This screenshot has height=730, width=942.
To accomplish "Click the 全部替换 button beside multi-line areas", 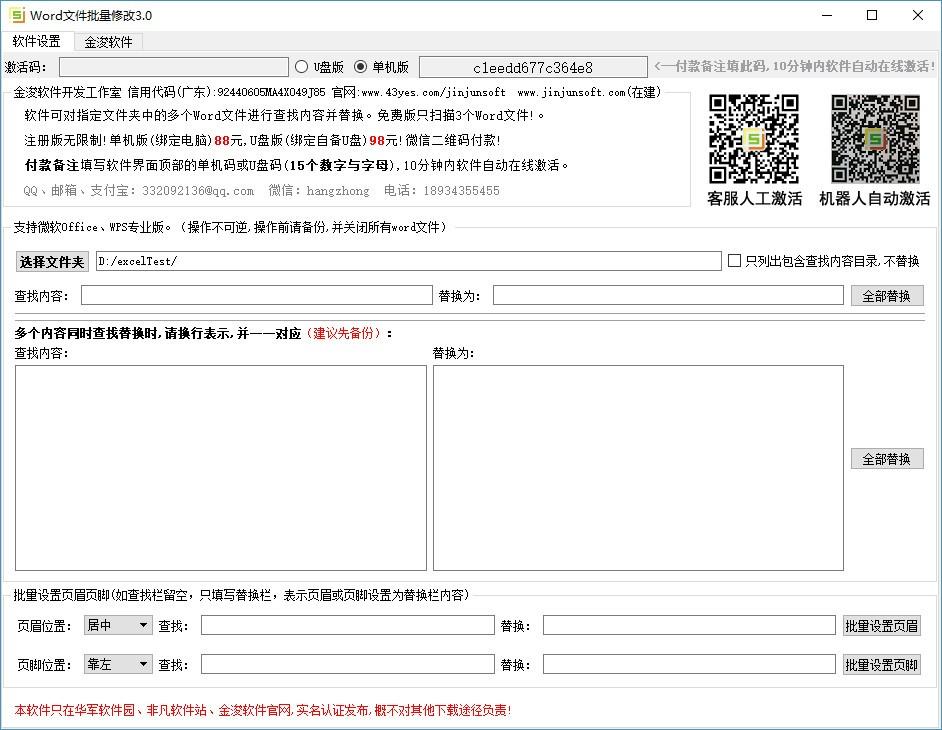I will (x=887, y=459).
